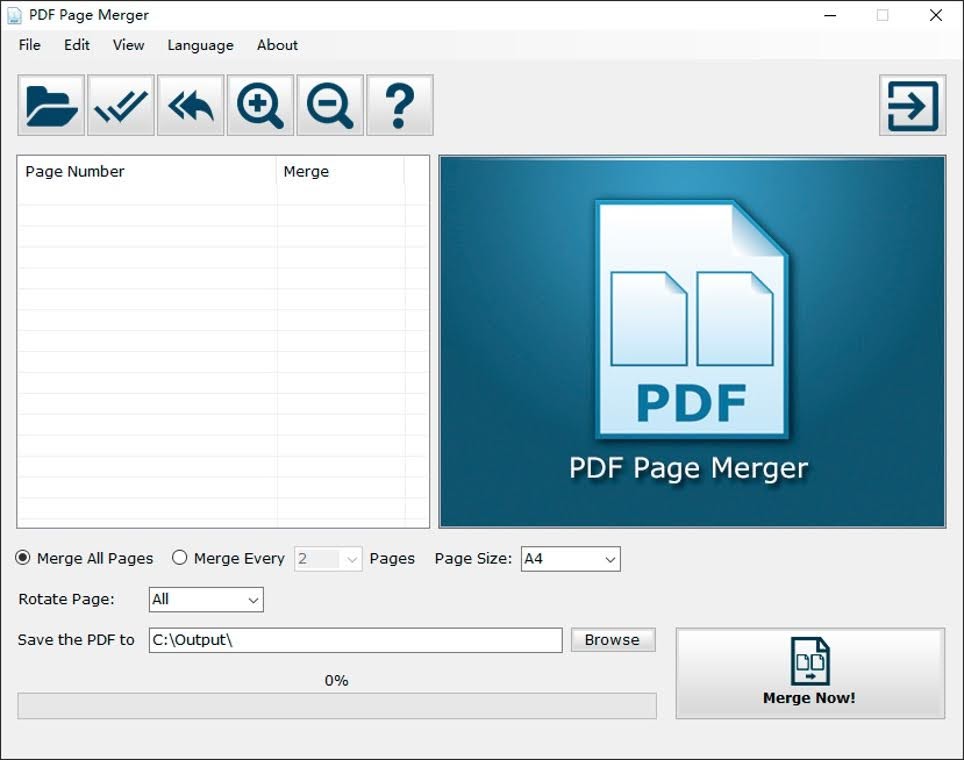Image resolution: width=964 pixels, height=760 pixels.
Task: Open the Edit menu
Action: 76,45
